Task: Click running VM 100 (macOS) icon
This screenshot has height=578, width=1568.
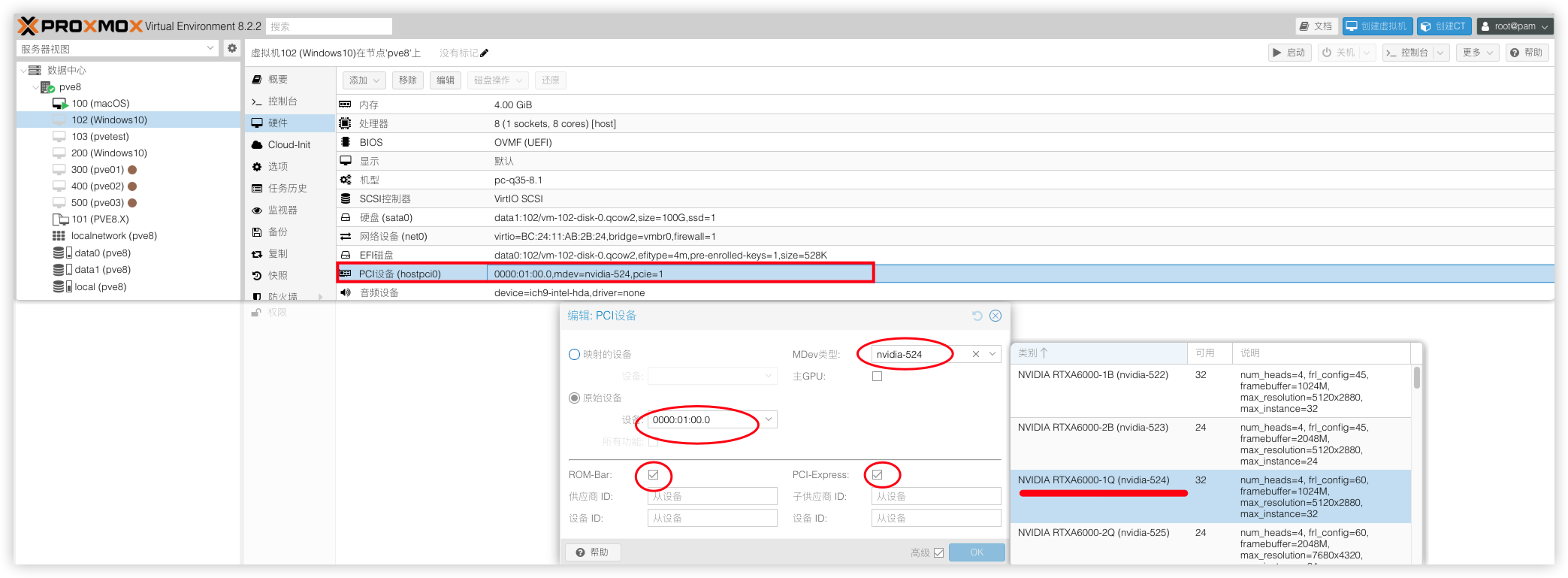Action: 60,104
